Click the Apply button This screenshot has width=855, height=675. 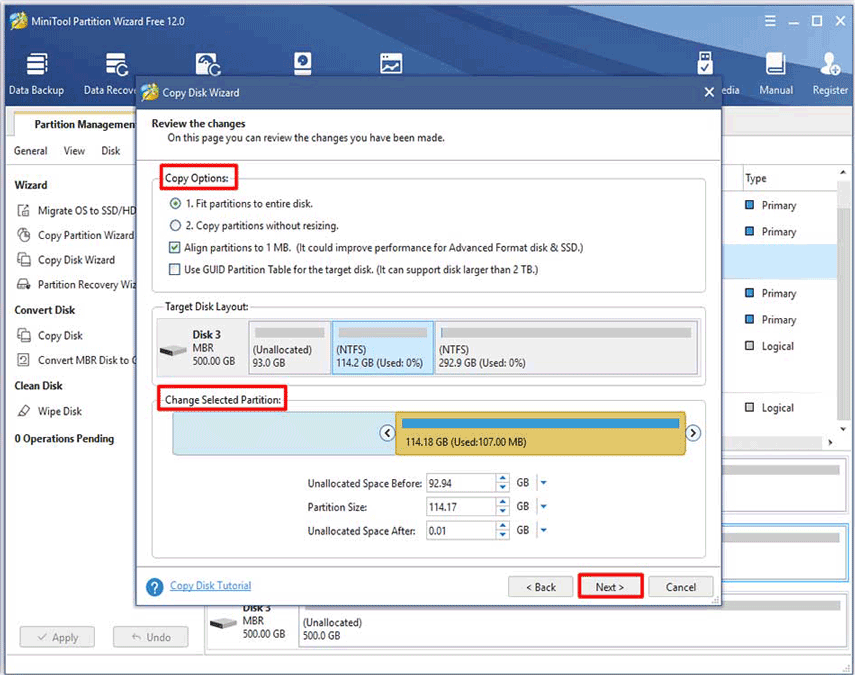click(x=57, y=637)
